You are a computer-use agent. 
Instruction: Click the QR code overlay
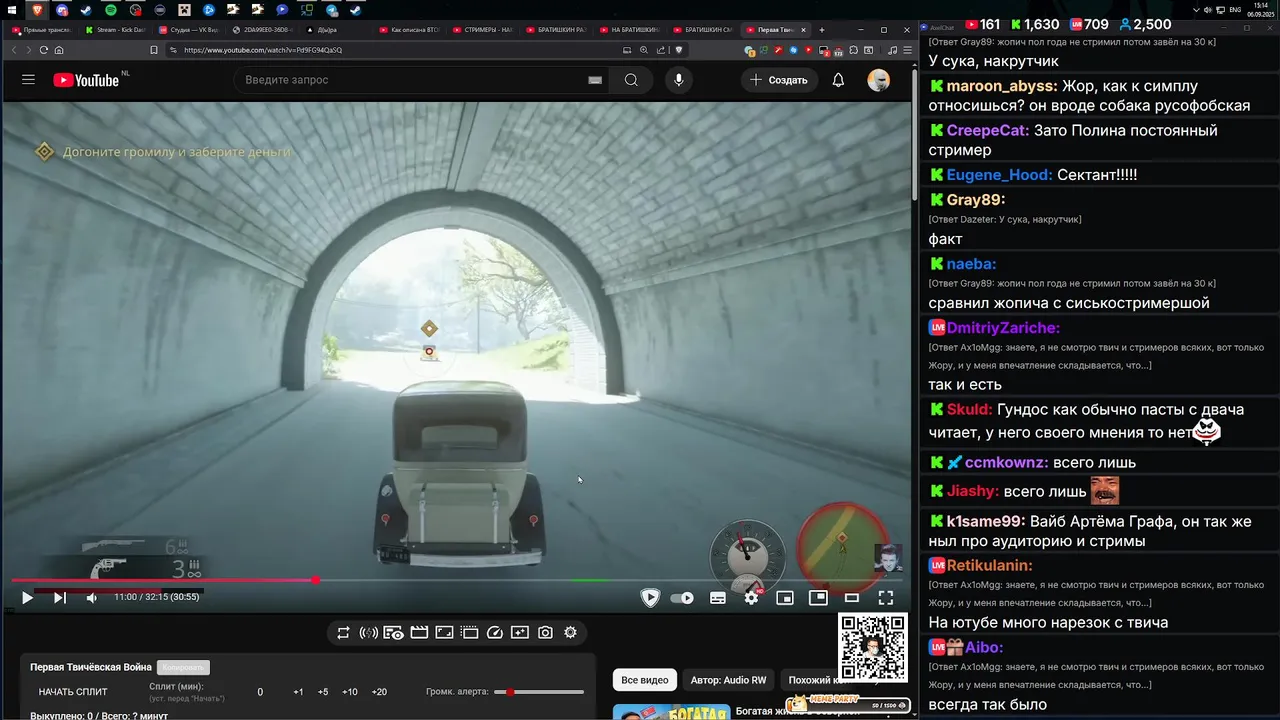pyautogui.click(x=872, y=647)
